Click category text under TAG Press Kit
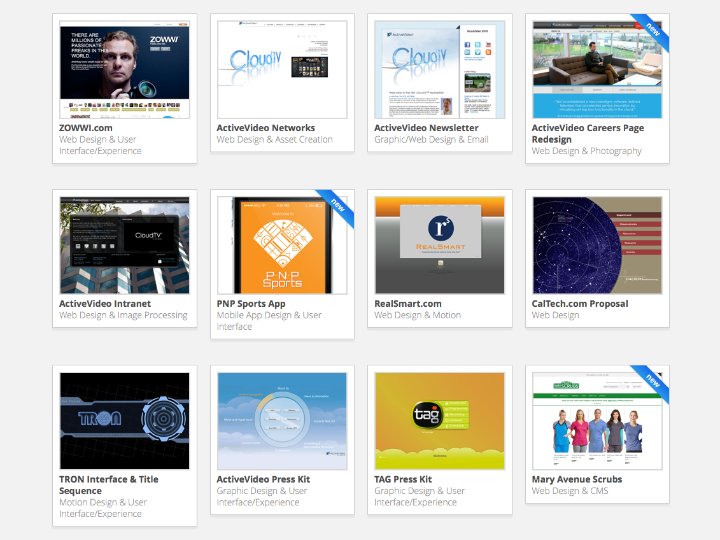The height and width of the screenshot is (540, 720). tap(419, 497)
